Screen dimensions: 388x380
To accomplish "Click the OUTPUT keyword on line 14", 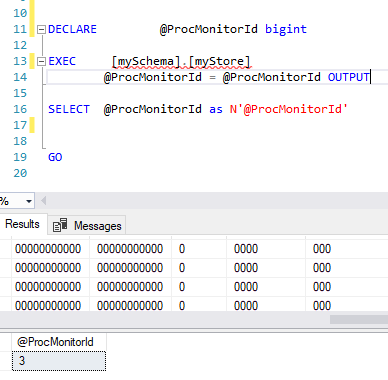I will tap(349, 77).
